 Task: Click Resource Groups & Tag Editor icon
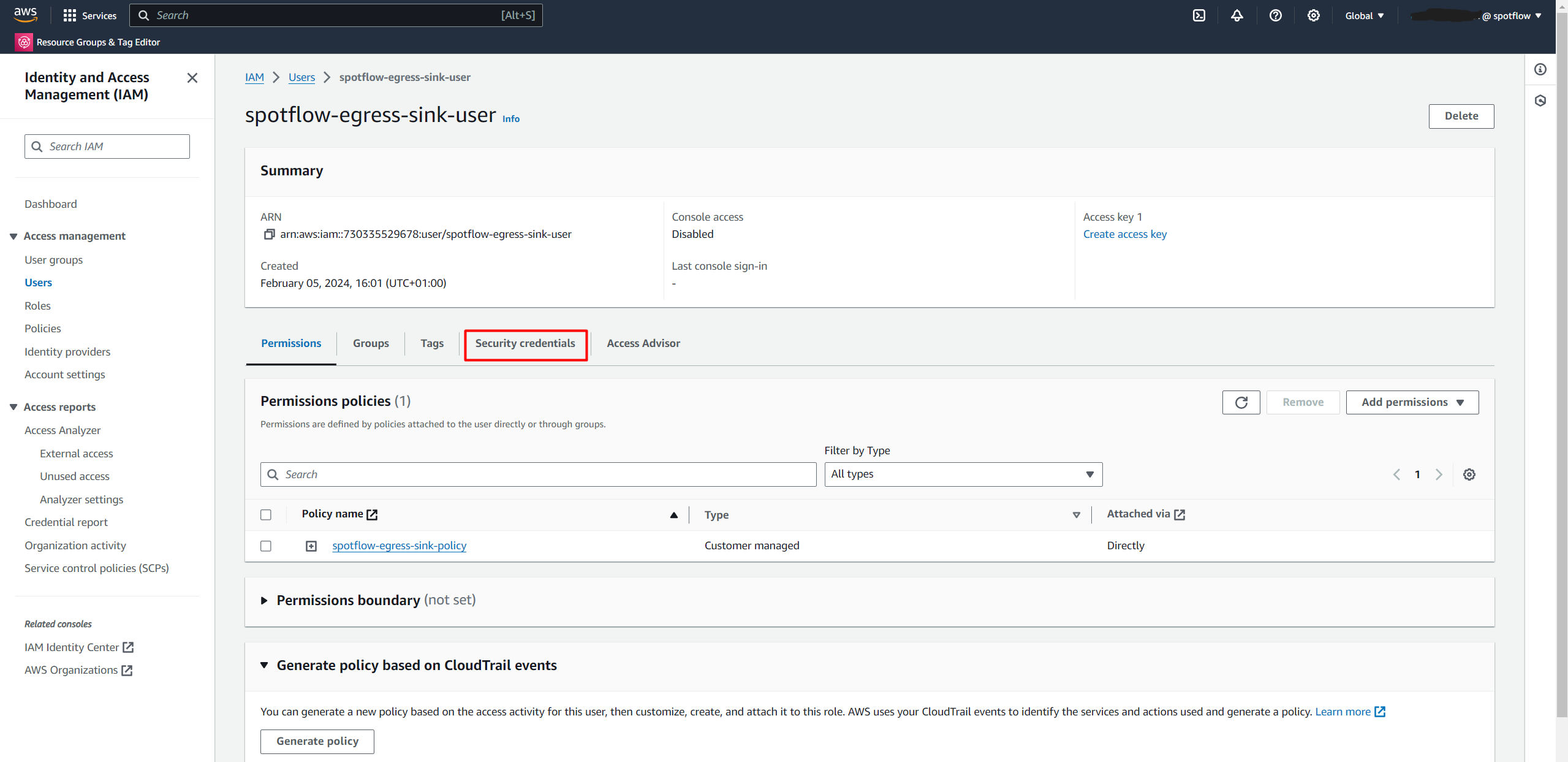tap(24, 42)
